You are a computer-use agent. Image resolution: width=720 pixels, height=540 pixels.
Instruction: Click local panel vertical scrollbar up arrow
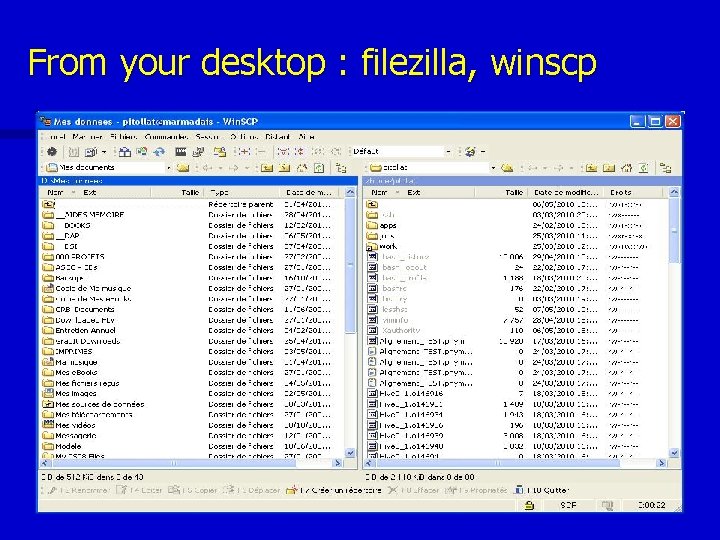[x=350, y=193]
